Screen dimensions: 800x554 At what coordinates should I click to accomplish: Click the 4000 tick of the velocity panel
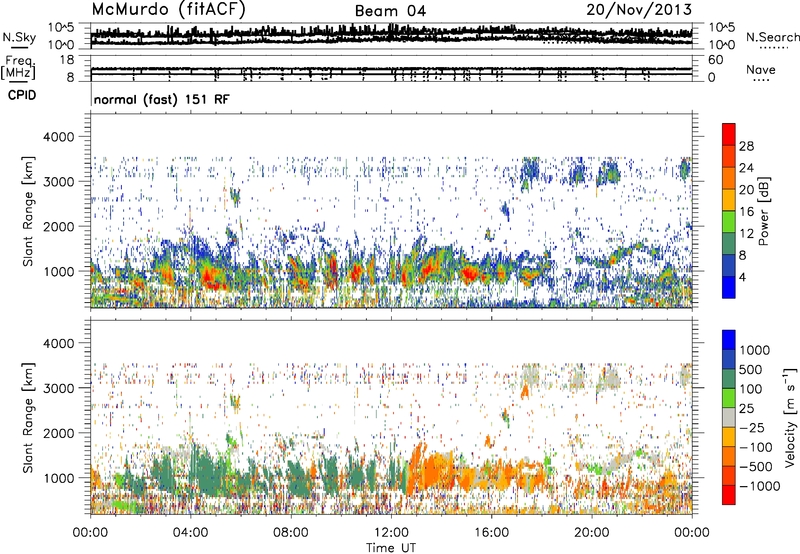coord(59,343)
